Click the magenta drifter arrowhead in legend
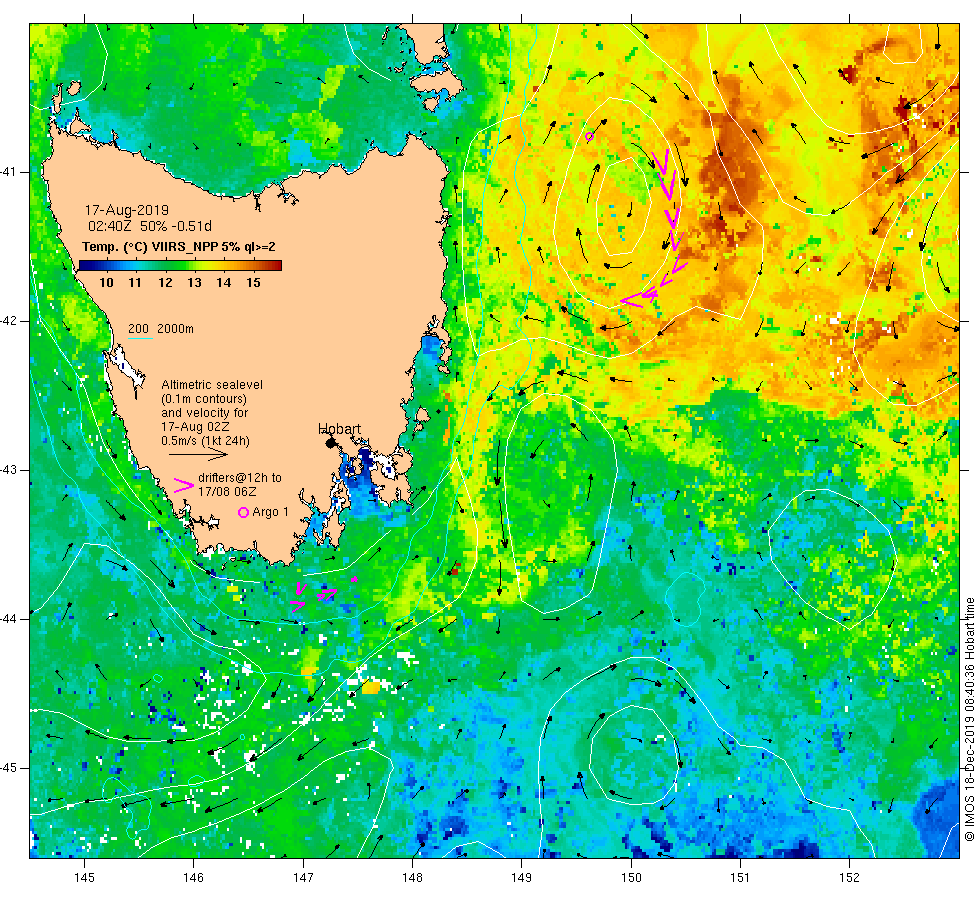 183,485
